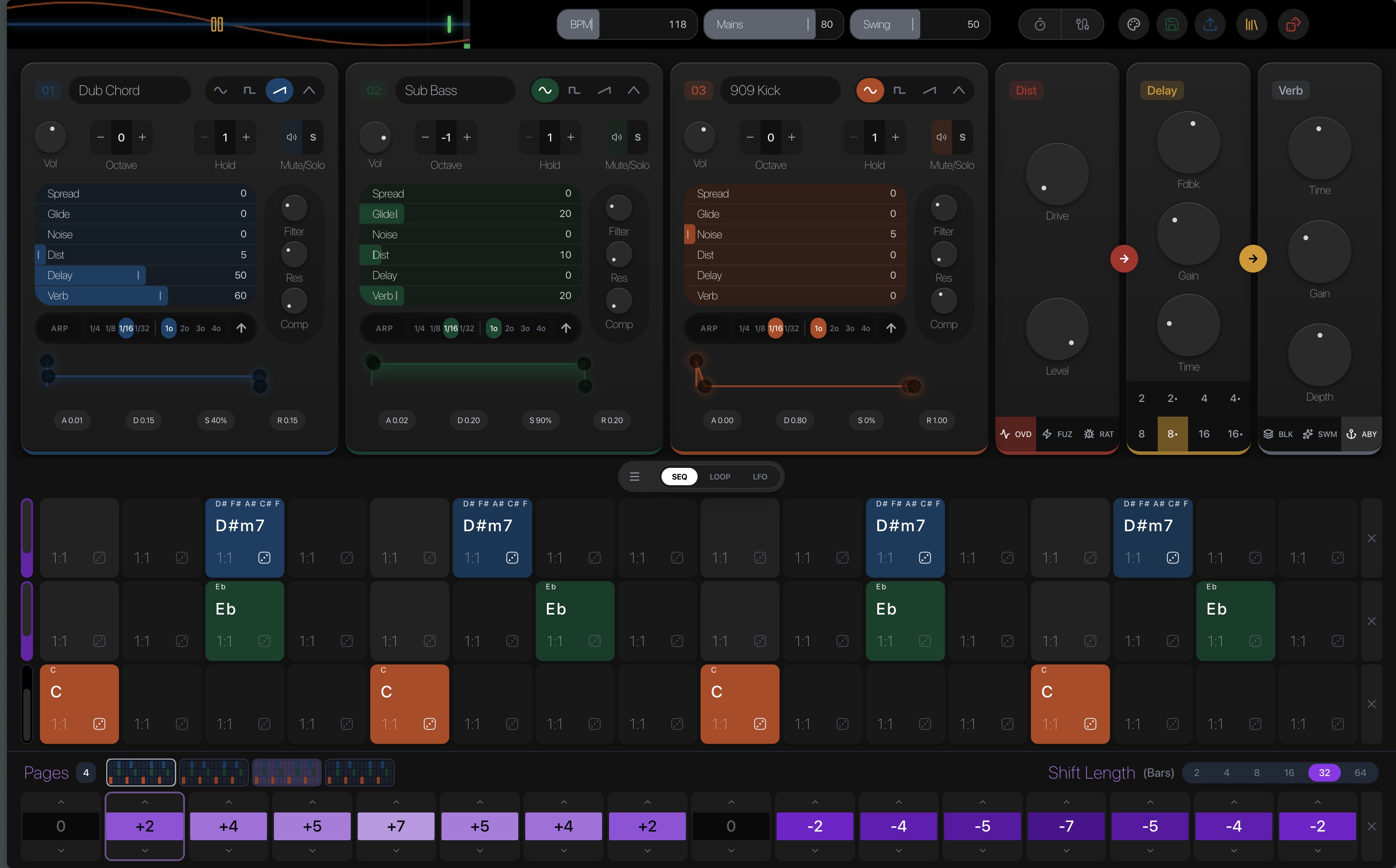
Task: Click the red dice randomize icon
Action: [x=1293, y=24]
